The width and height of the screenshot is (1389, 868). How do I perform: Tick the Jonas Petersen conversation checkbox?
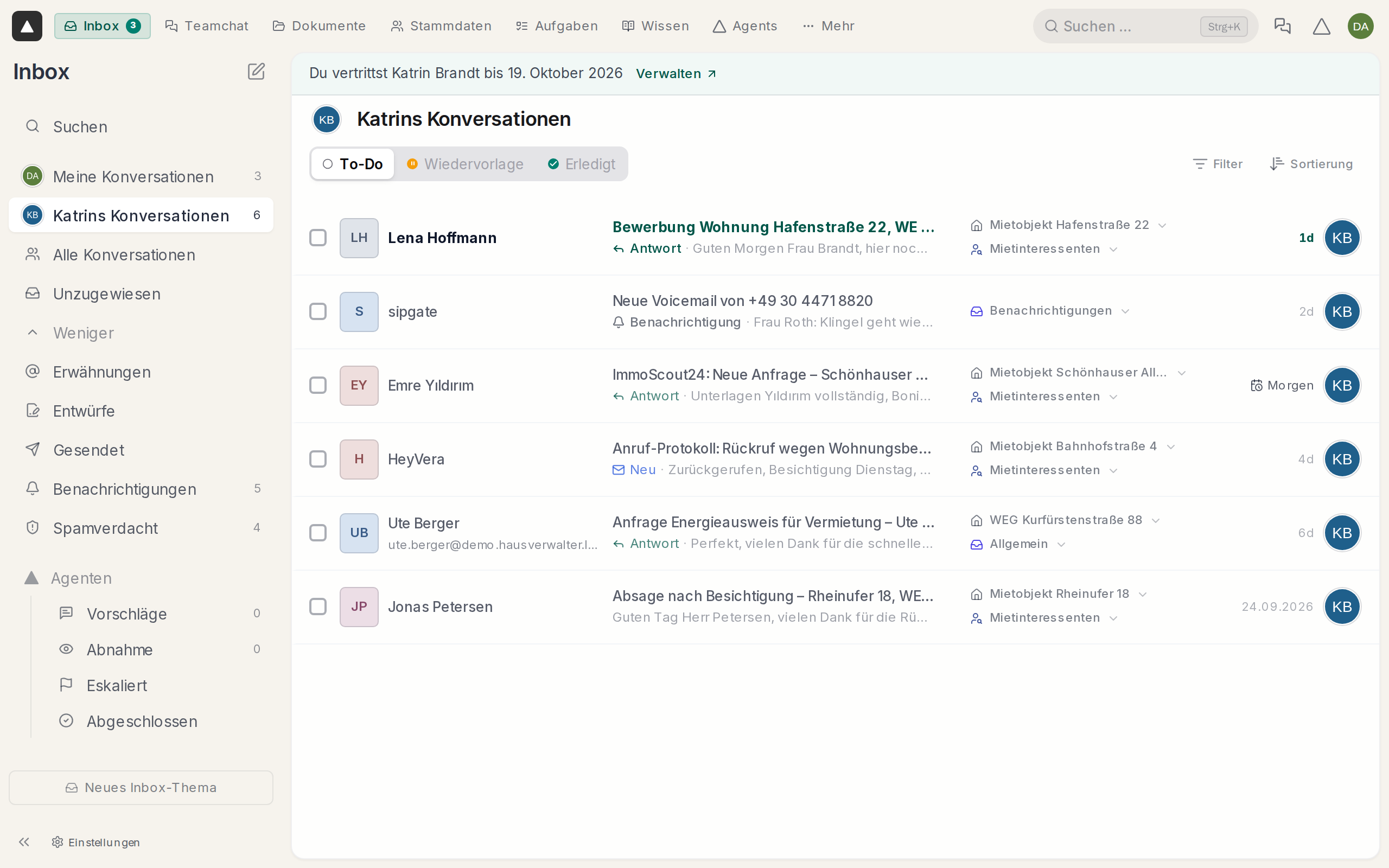[x=318, y=606]
